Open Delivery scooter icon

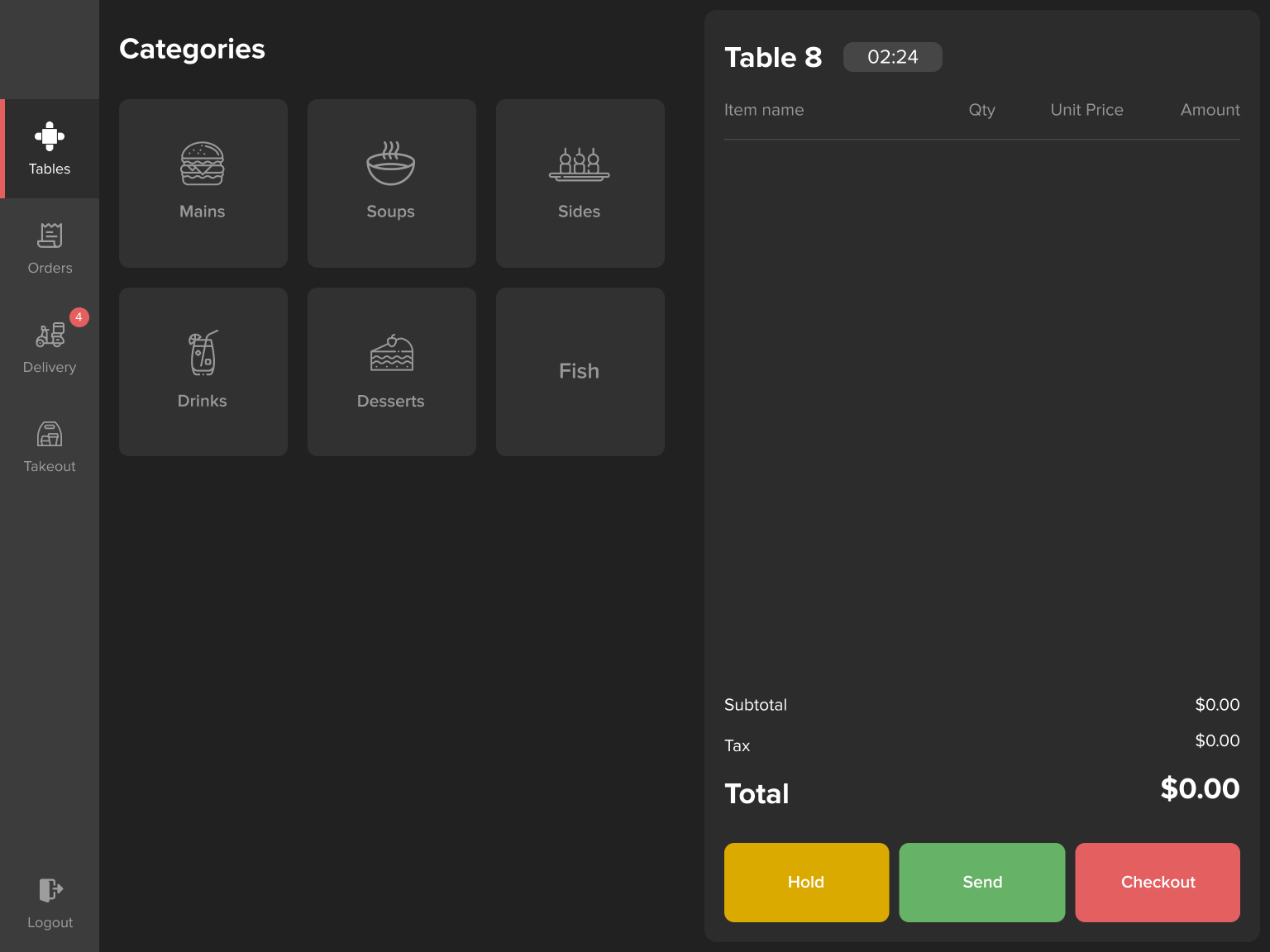point(50,335)
